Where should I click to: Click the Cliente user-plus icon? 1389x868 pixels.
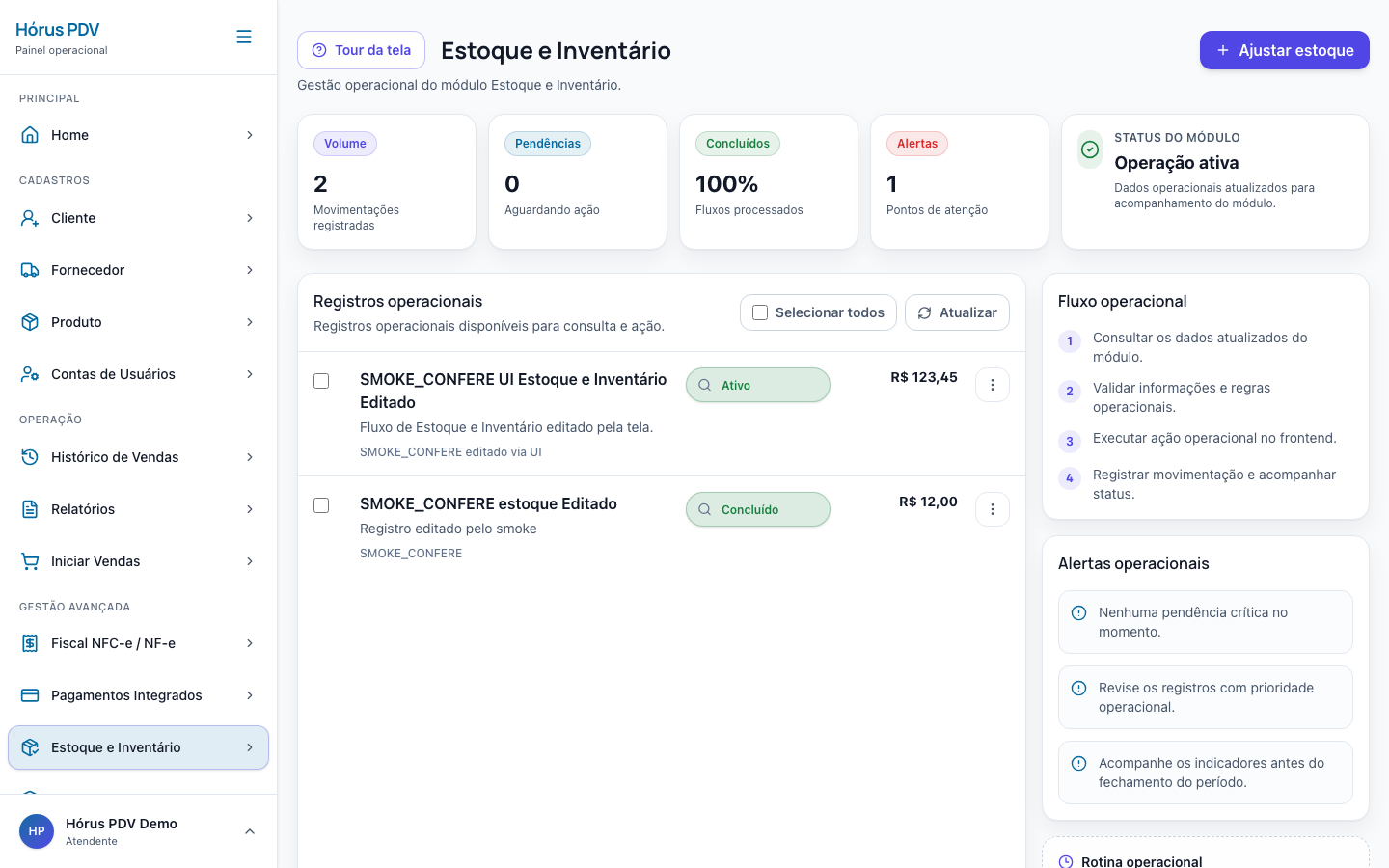[30, 218]
